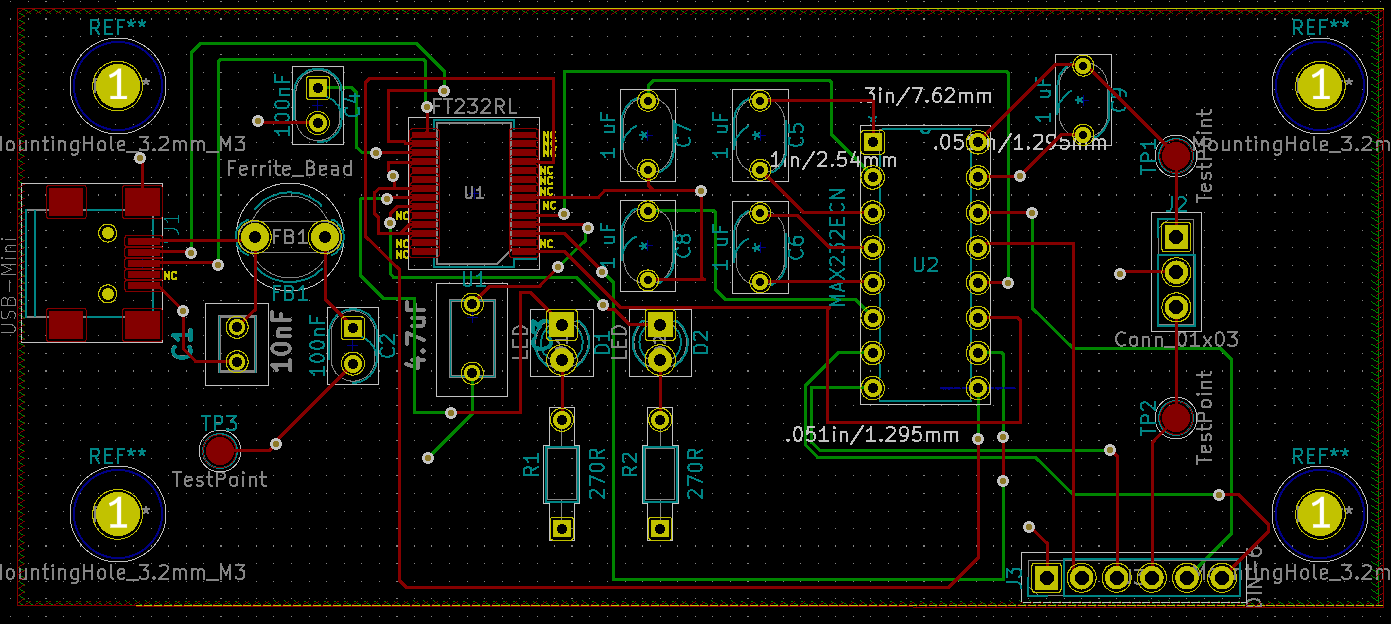This screenshot has height=624, width=1391.
Task: Click the top pad of the 4.7uF capacitor
Action: 473,305
